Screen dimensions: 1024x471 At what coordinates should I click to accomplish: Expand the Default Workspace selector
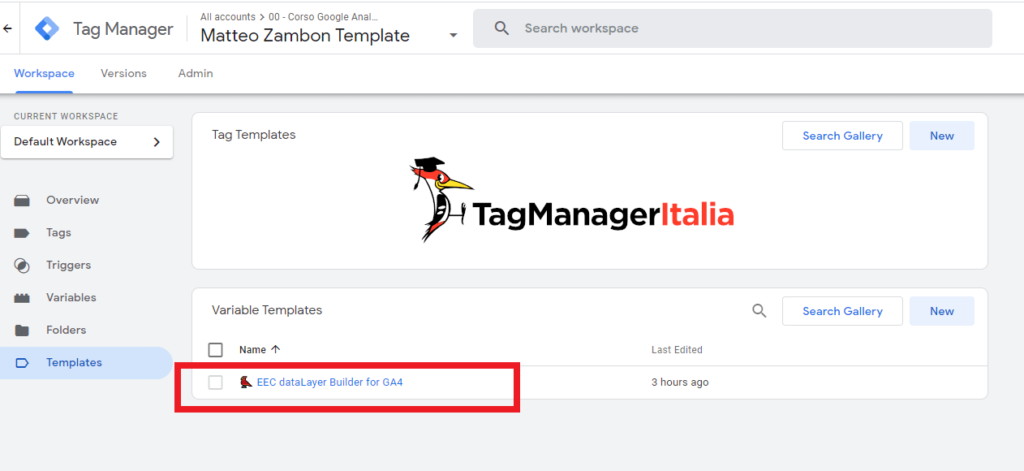87,142
